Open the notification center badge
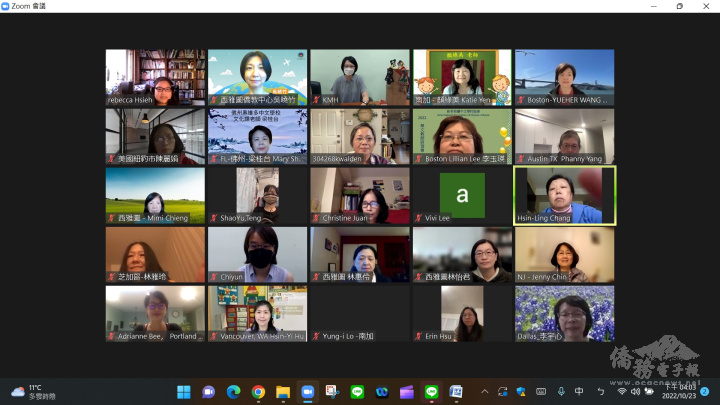 click(705, 391)
